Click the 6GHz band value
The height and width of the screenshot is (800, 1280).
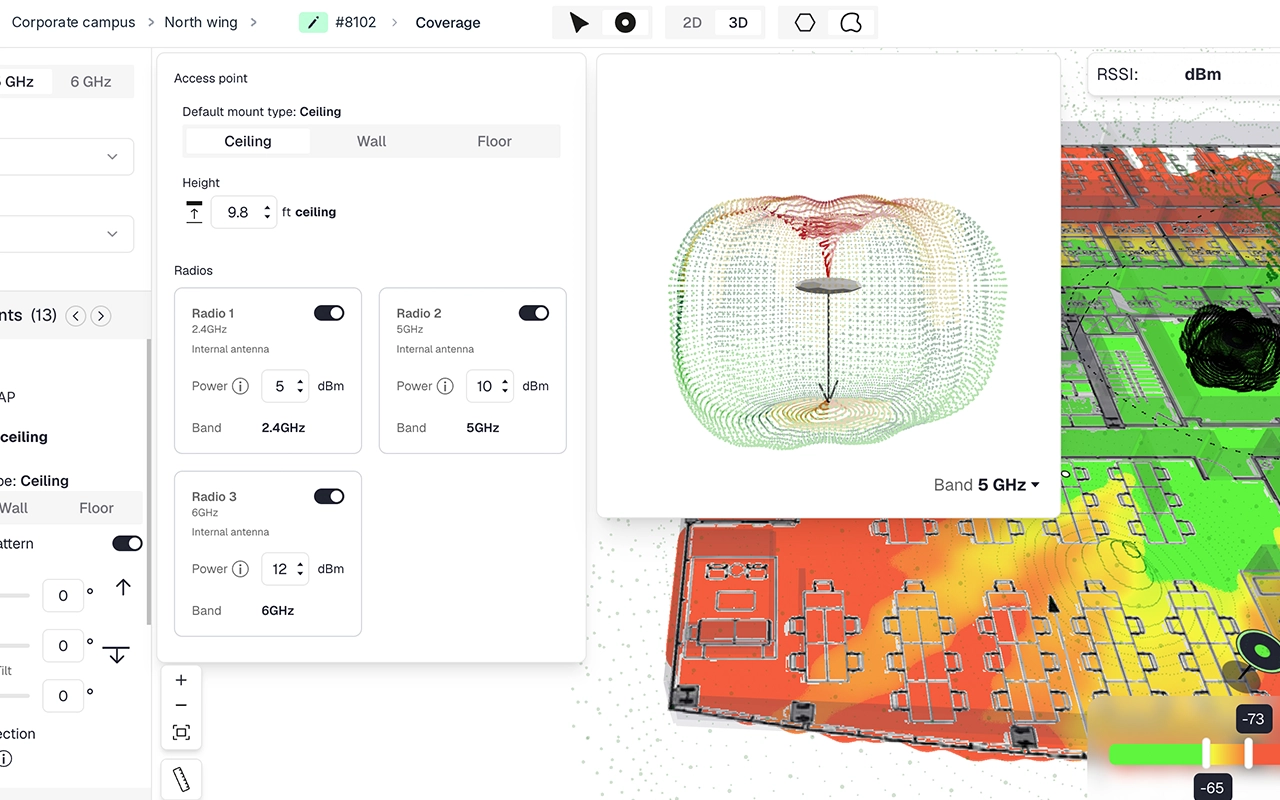(x=278, y=610)
